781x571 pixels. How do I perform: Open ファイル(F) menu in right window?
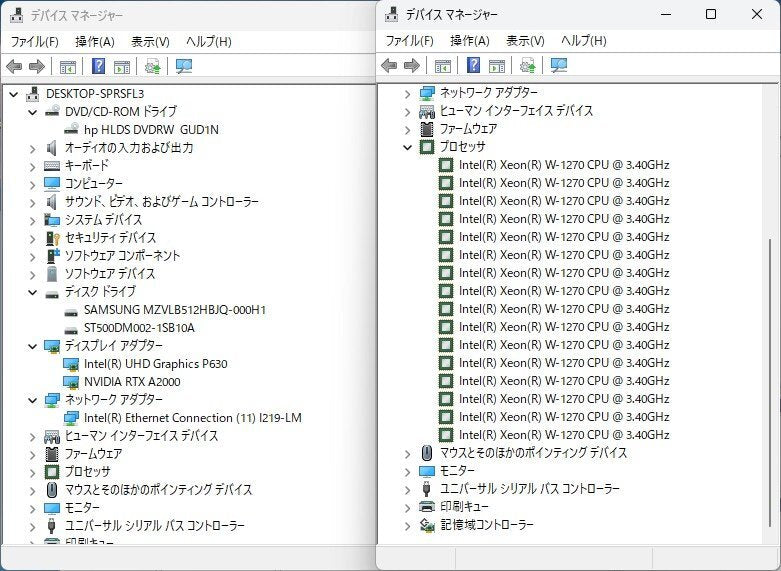coord(409,40)
